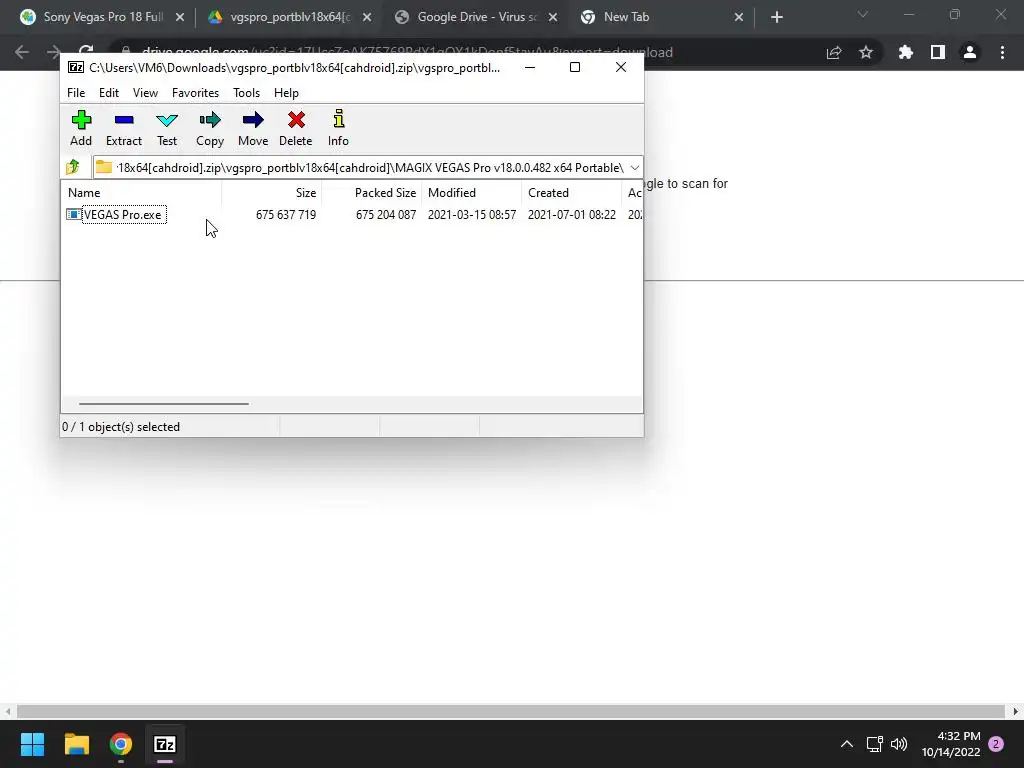The width and height of the screenshot is (1024, 768).
Task: Open the Tools menu
Action: pyautogui.click(x=246, y=93)
